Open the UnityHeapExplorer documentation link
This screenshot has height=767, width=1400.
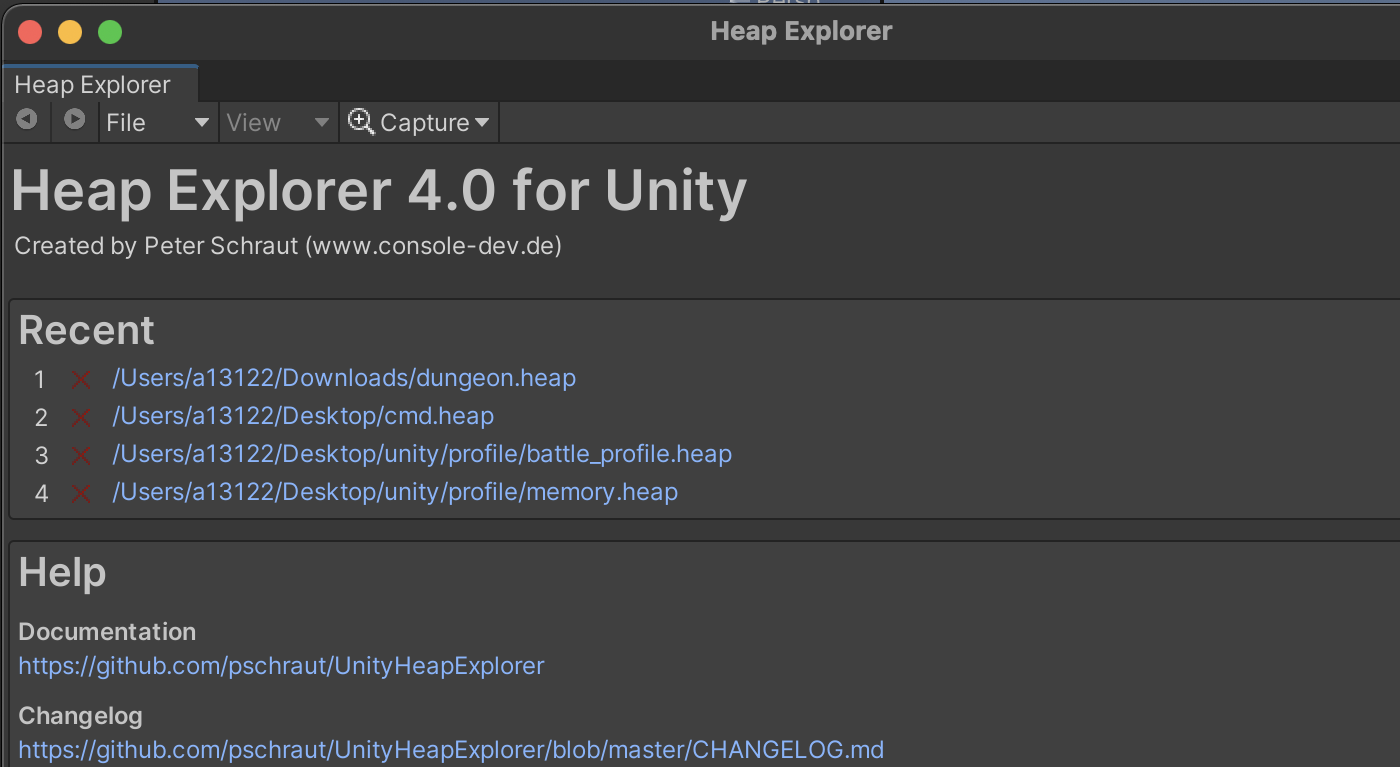tap(281, 665)
